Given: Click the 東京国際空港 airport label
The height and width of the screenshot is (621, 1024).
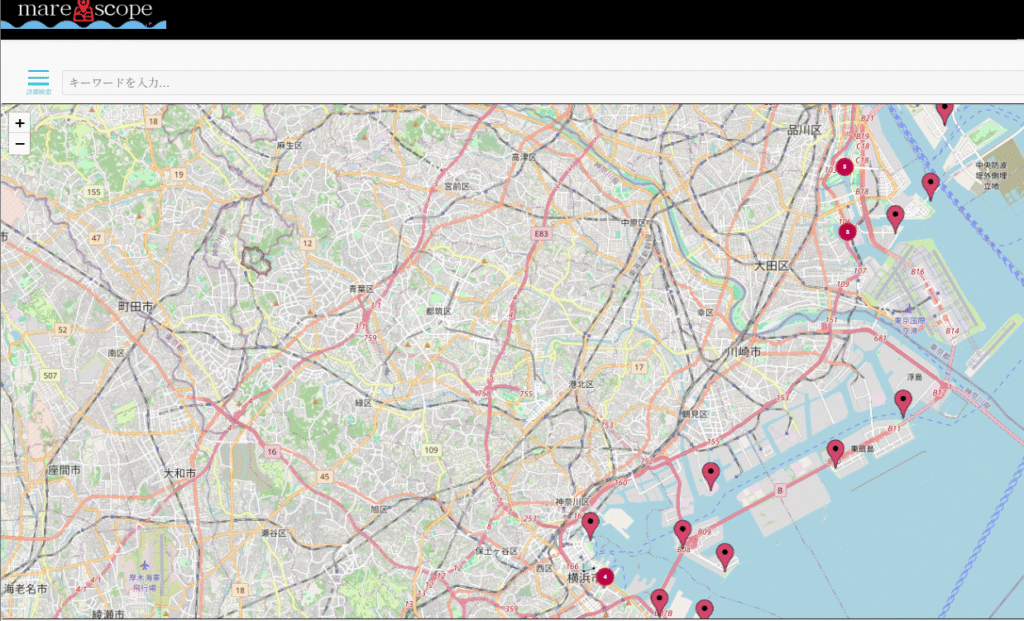Looking at the screenshot, I should click(x=910, y=325).
